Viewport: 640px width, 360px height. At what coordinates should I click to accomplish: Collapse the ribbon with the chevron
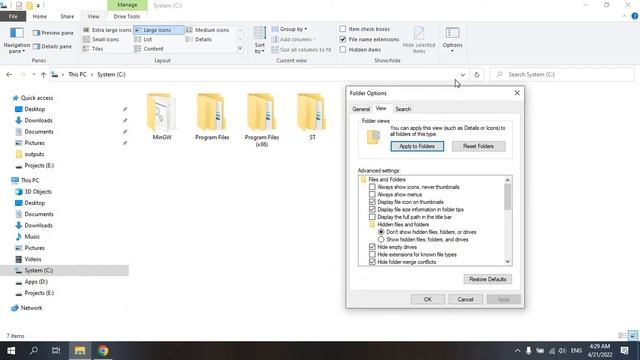tap(624, 16)
